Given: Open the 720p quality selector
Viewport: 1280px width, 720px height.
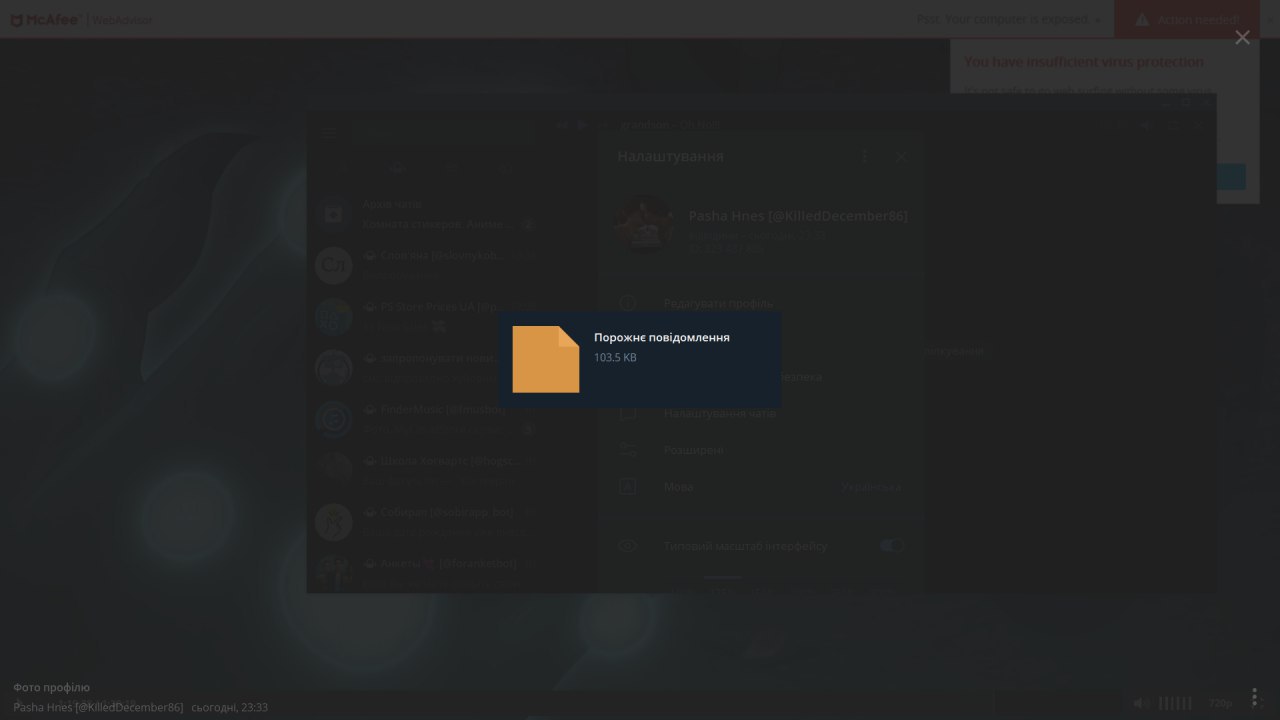Looking at the screenshot, I should click(1220, 703).
